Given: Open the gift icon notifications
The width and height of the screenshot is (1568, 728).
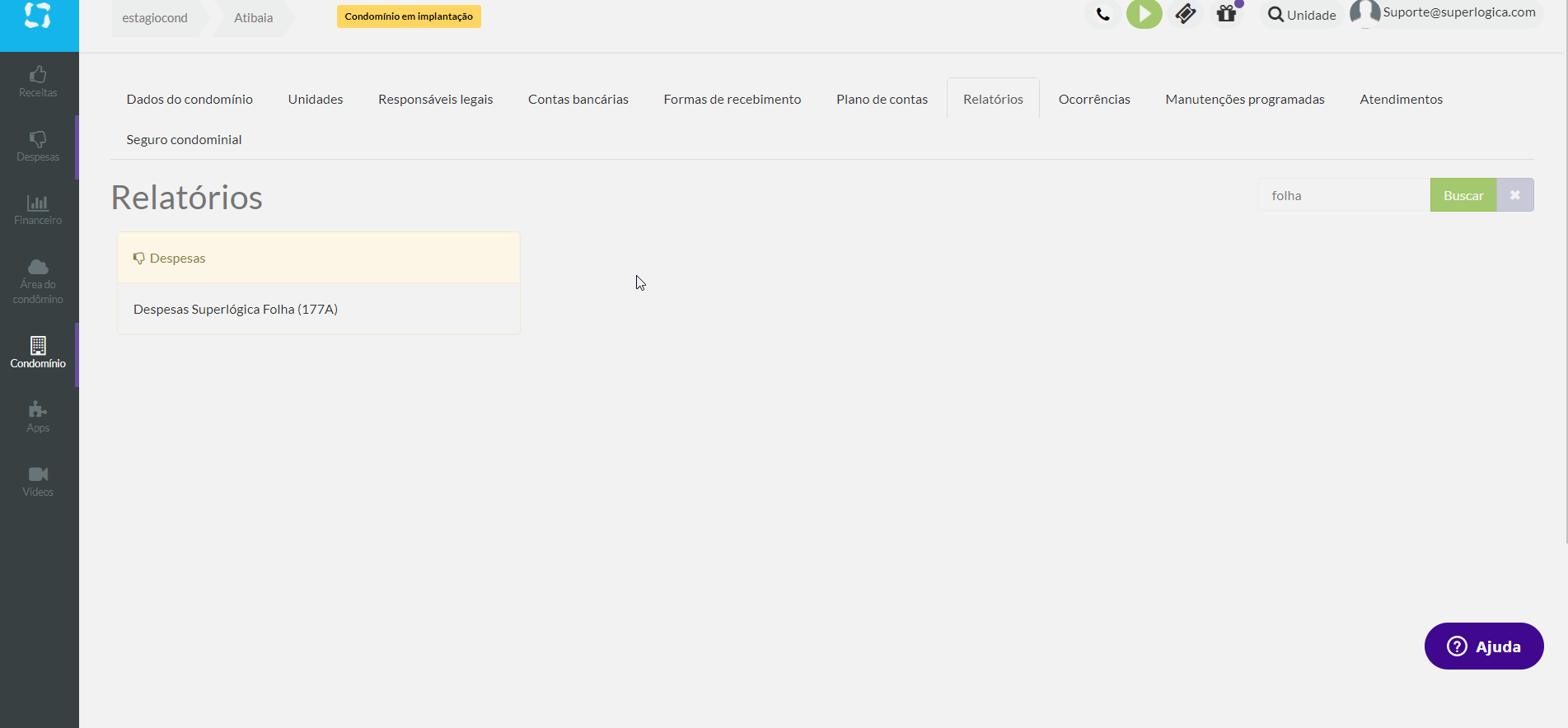Looking at the screenshot, I should [x=1226, y=14].
